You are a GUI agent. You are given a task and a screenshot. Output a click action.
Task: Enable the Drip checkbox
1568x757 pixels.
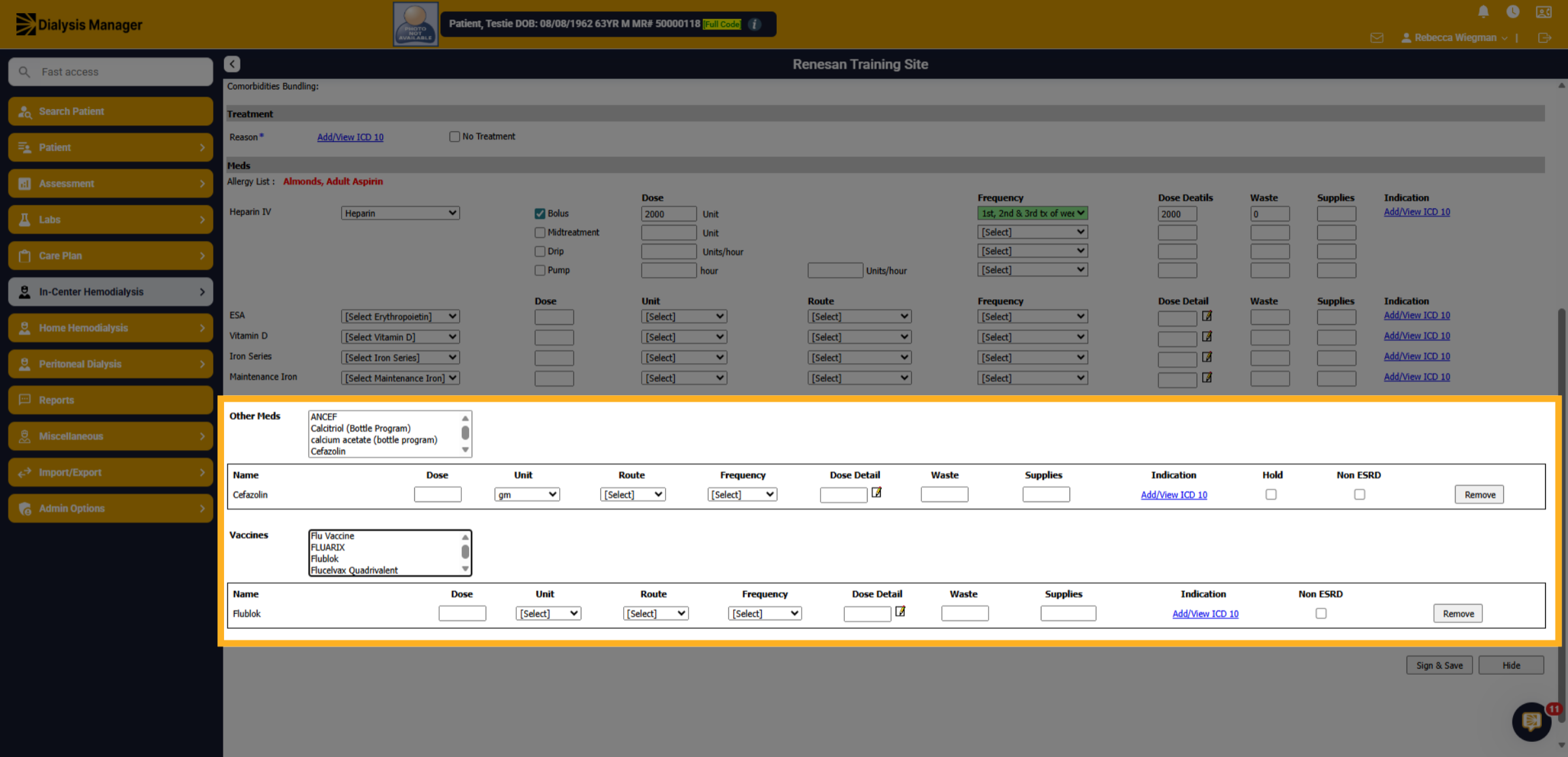coord(540,251)
